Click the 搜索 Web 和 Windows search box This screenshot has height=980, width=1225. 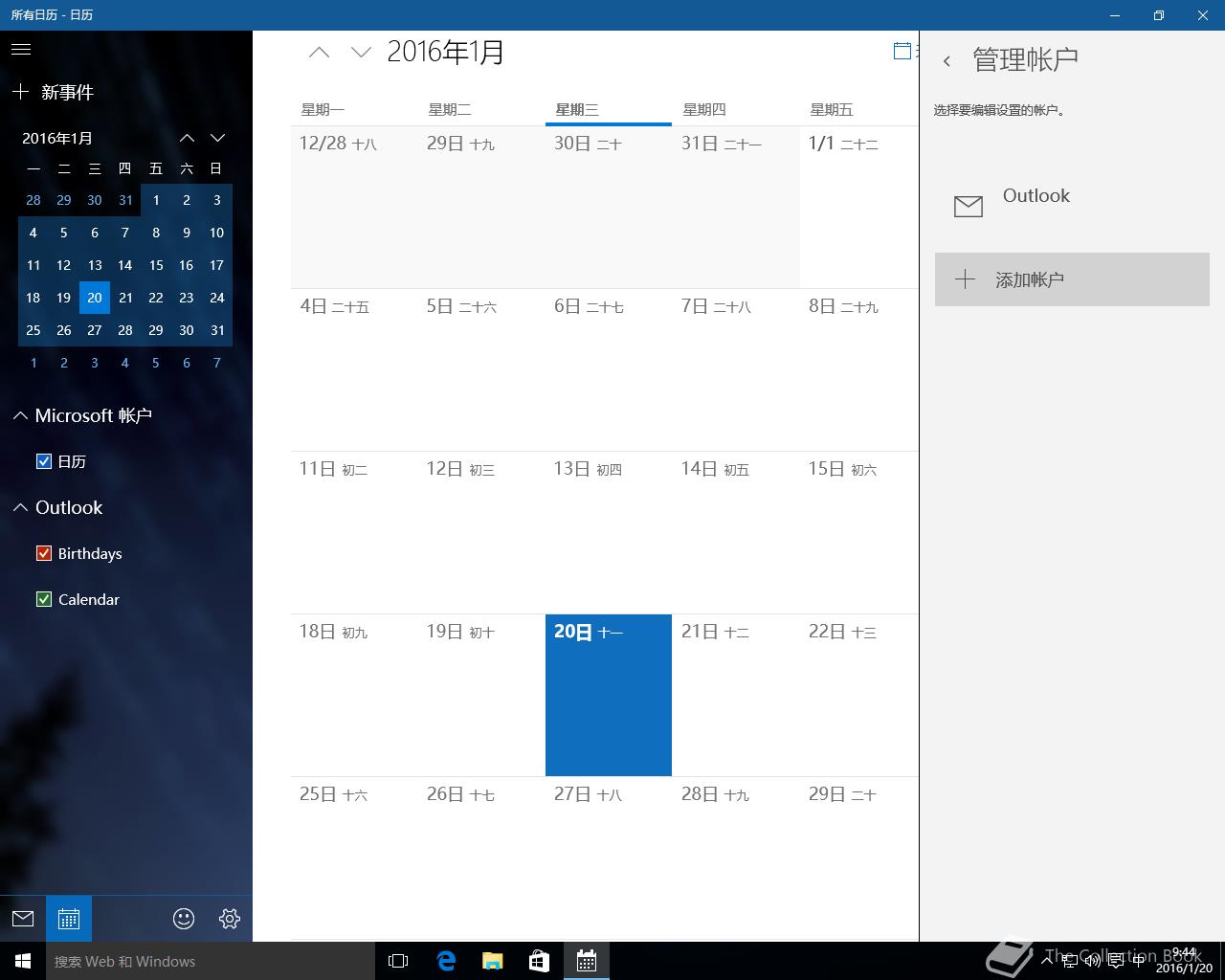211,961
